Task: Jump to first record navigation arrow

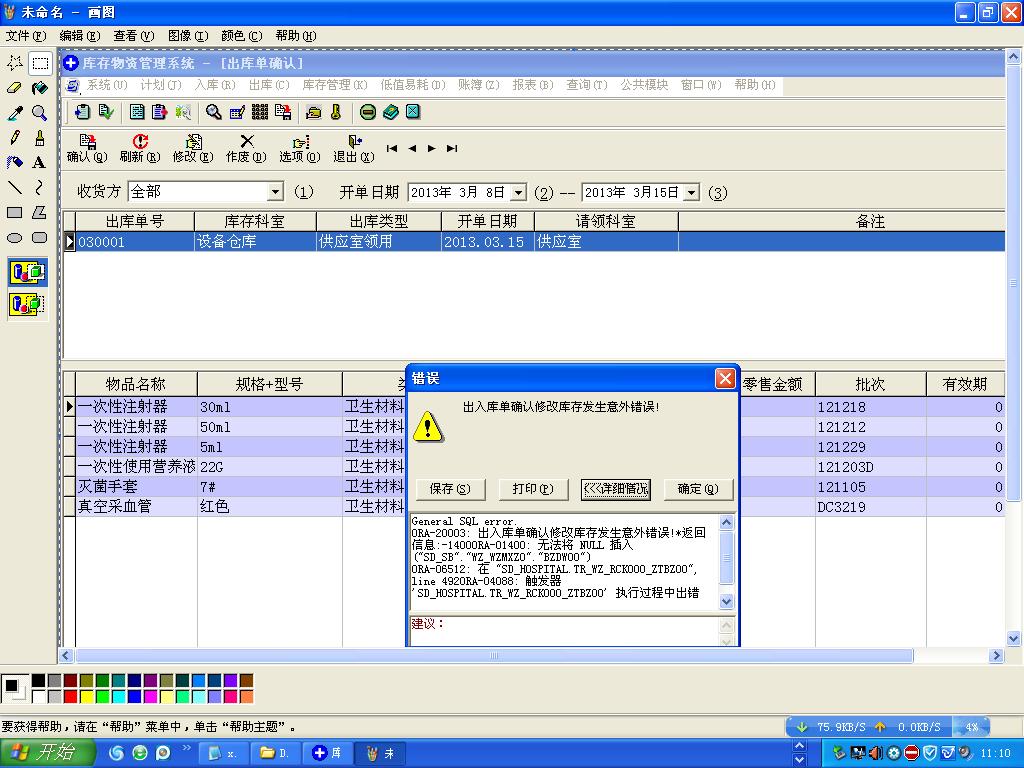Action: click(392, 149)
